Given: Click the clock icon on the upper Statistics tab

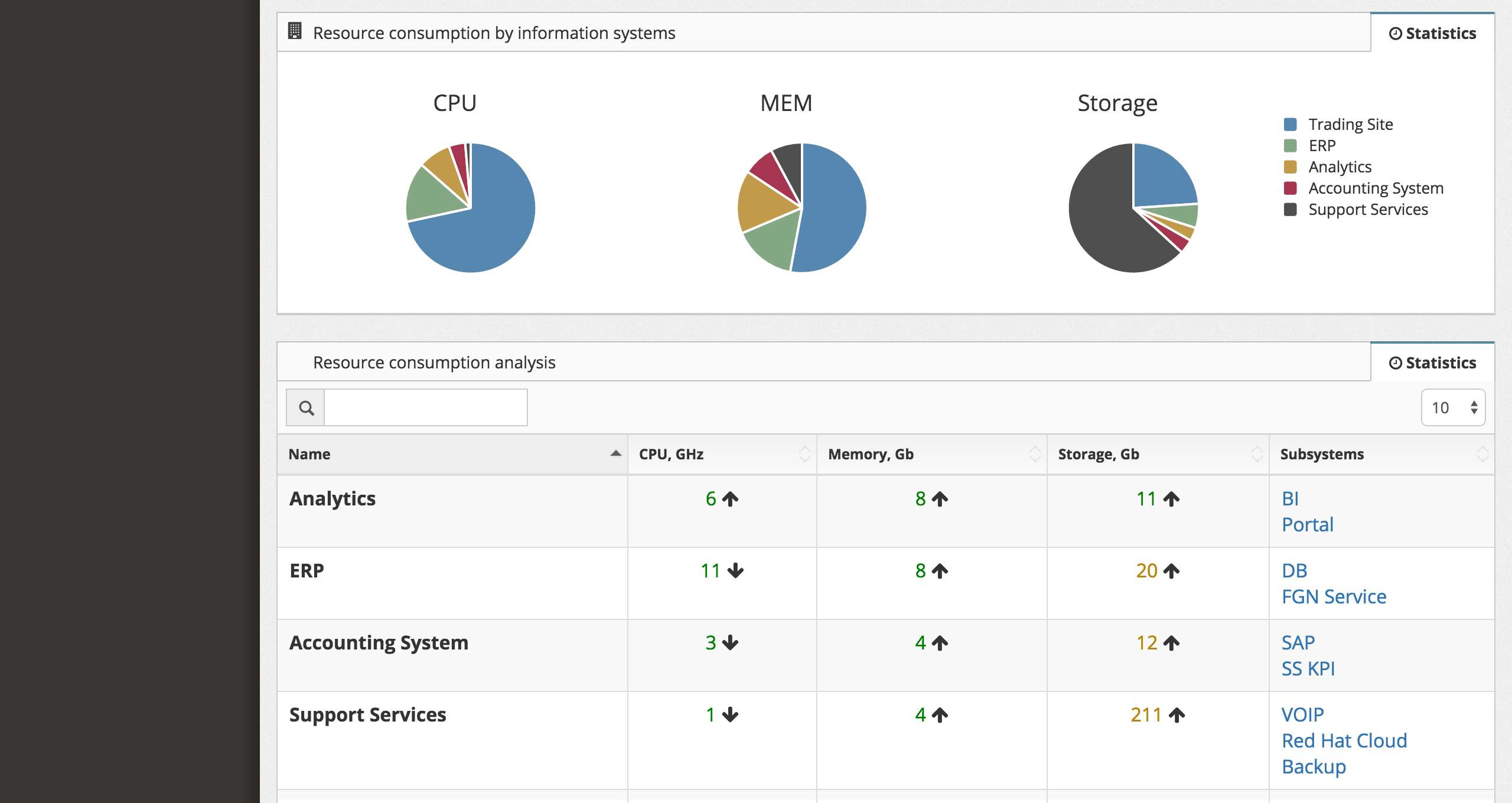Looking at the screenshot, I should 1395,34.
